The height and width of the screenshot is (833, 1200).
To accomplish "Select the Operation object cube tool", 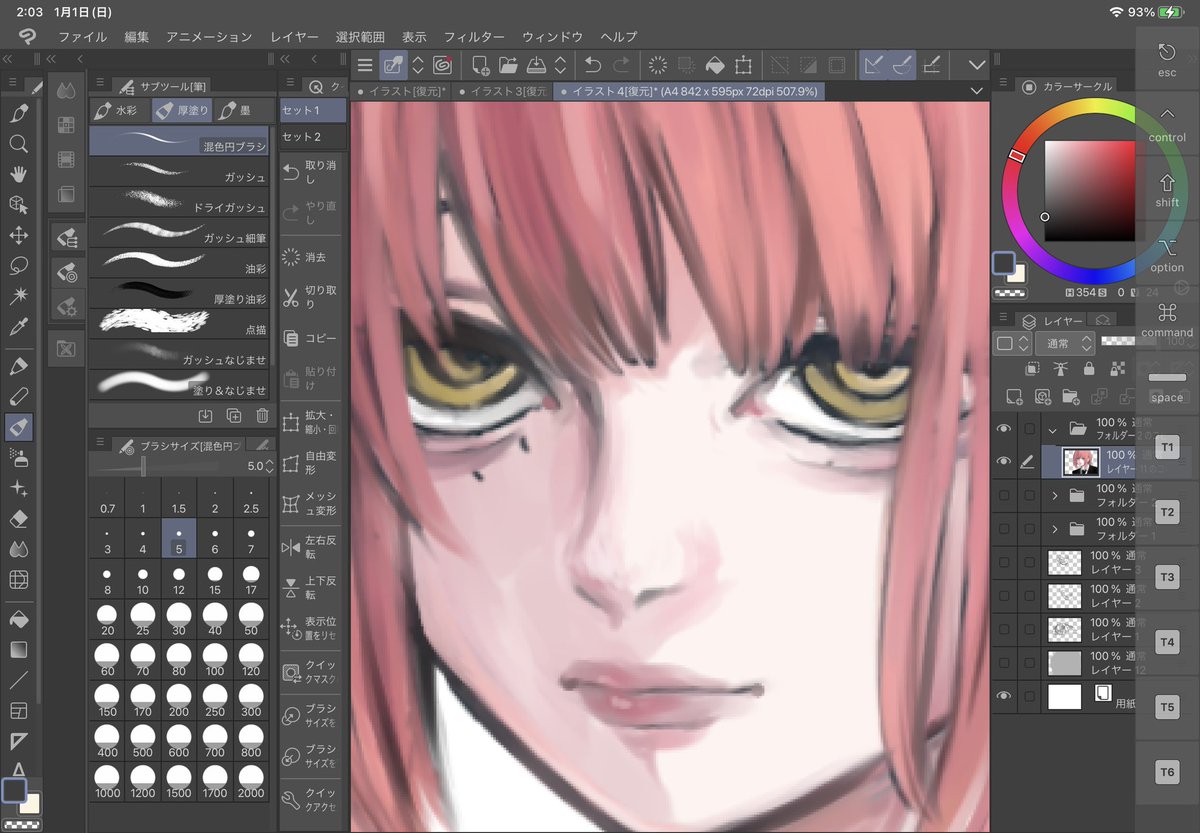I will coord(18,205).
